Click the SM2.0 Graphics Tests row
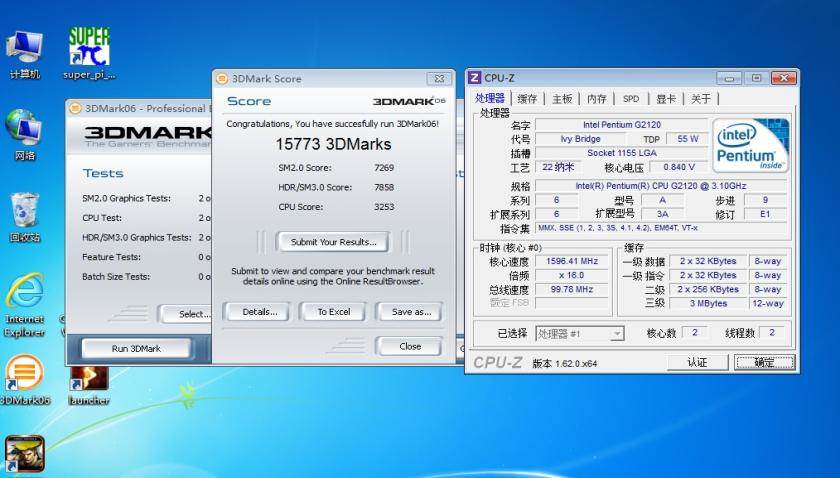Screen dimensions: 840x478 [x=146, y=198]
